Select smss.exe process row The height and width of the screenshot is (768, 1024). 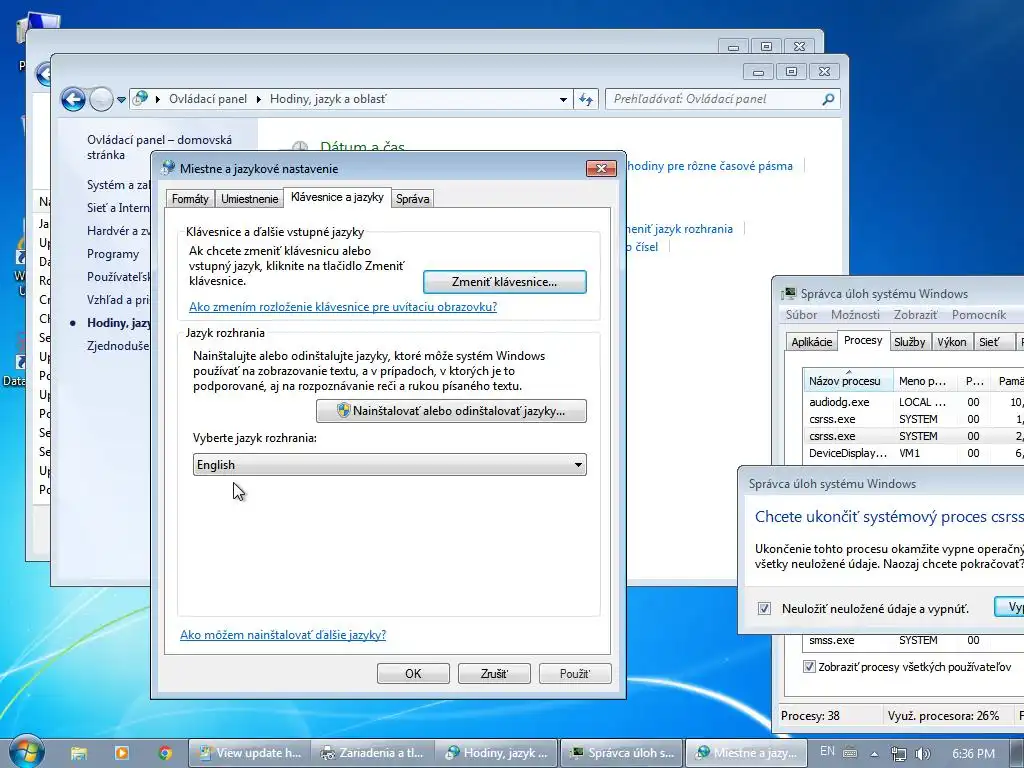914,641
